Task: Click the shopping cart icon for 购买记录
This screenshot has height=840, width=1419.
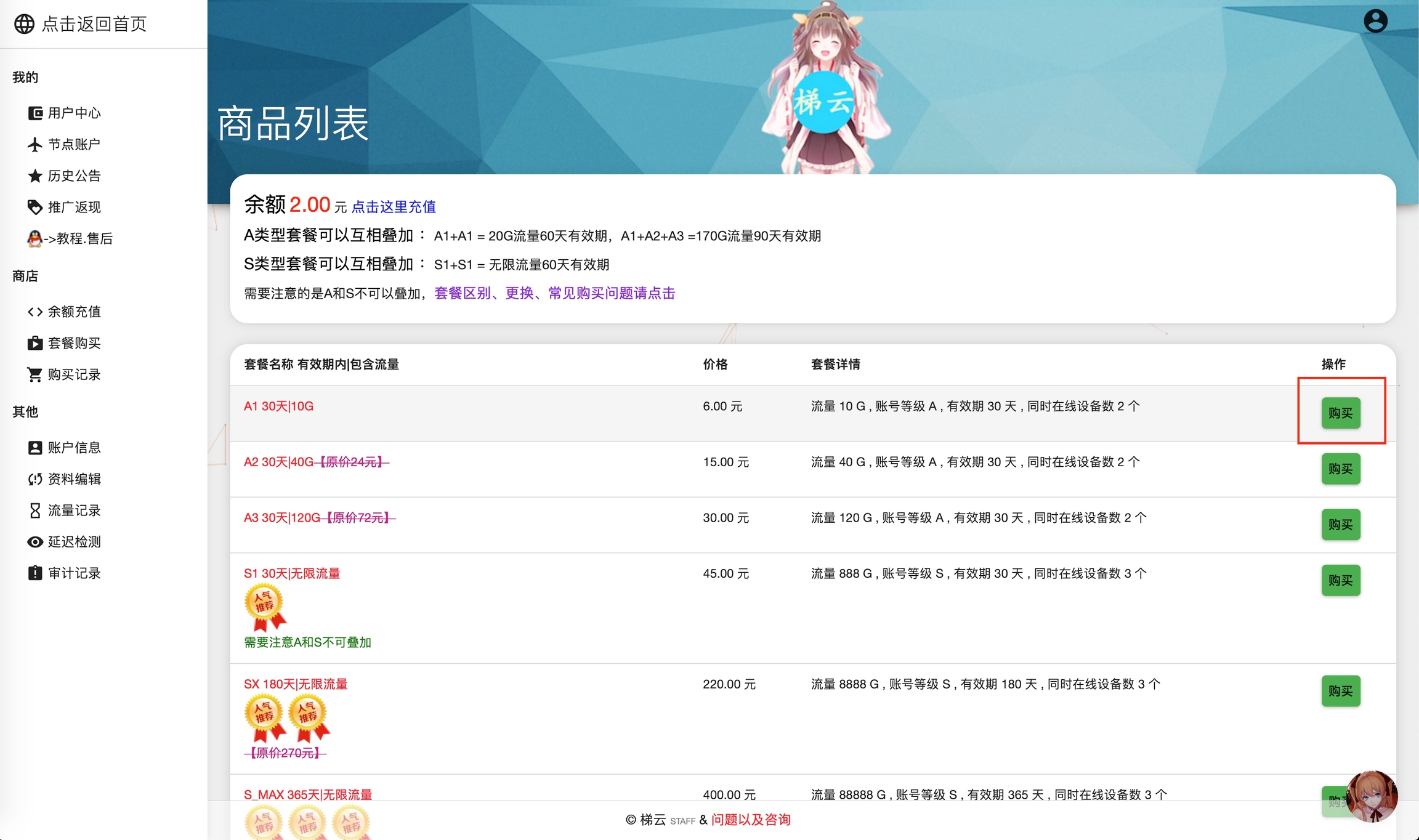Action: [35, 374]
